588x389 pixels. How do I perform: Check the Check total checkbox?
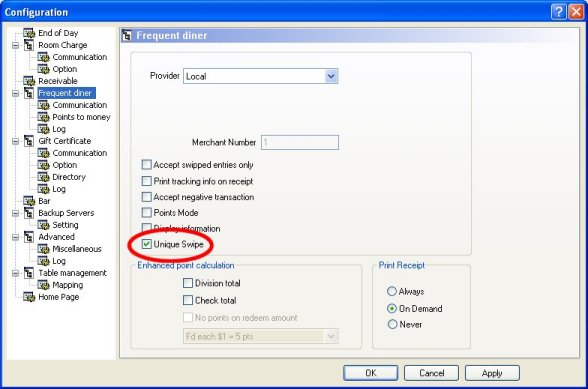click(x=188, y=300)
